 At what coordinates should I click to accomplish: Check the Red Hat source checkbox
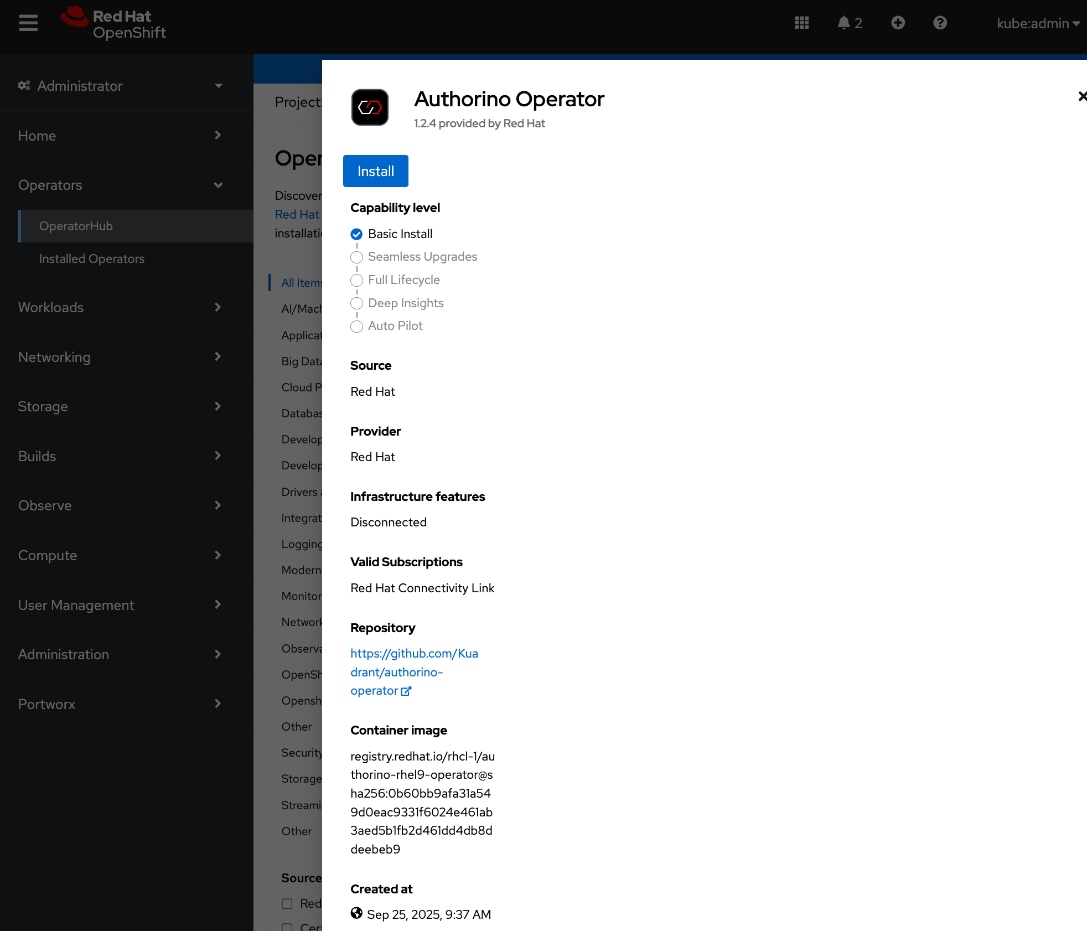[x=287, y=903]
